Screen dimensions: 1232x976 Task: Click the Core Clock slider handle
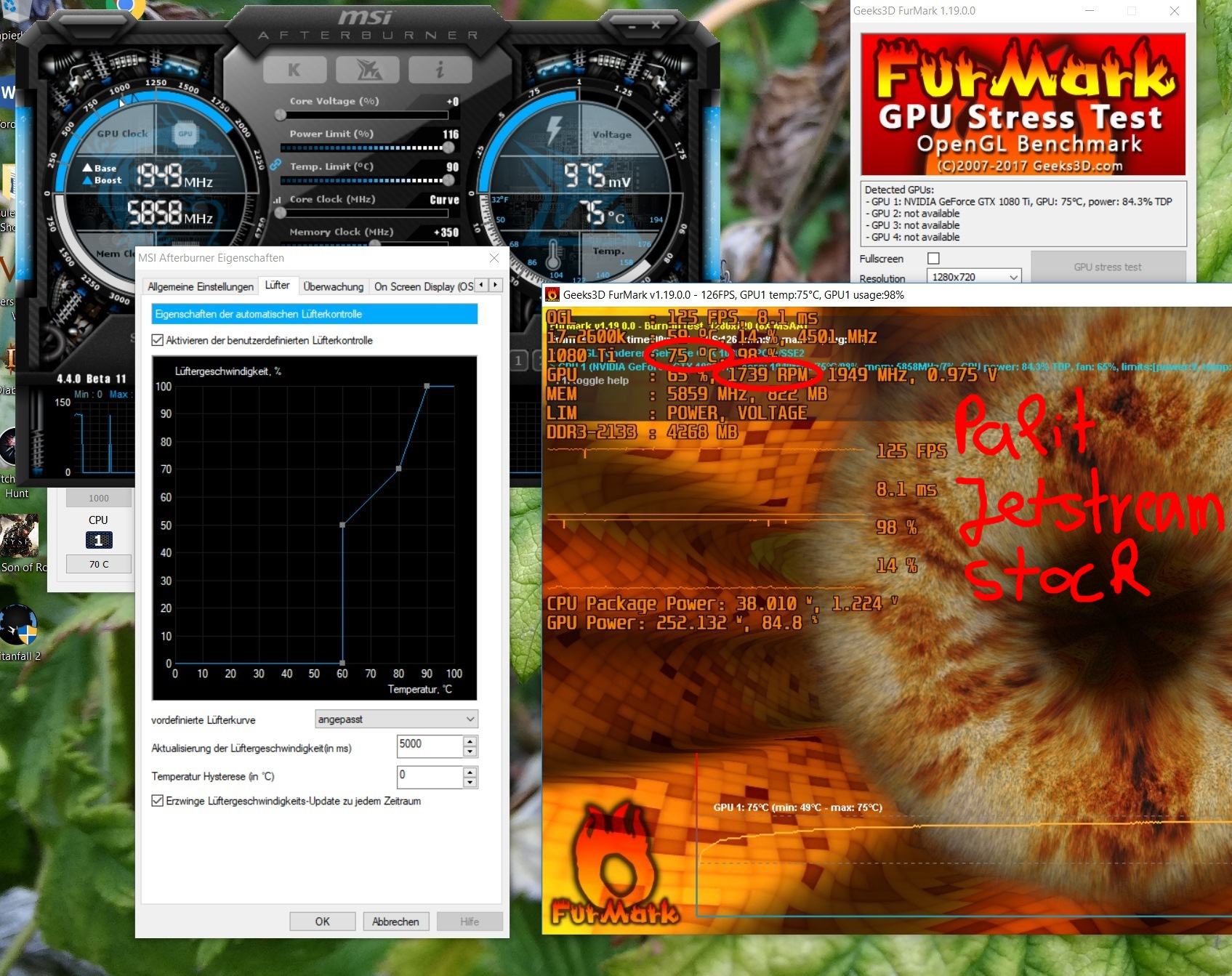click(281, 213)
